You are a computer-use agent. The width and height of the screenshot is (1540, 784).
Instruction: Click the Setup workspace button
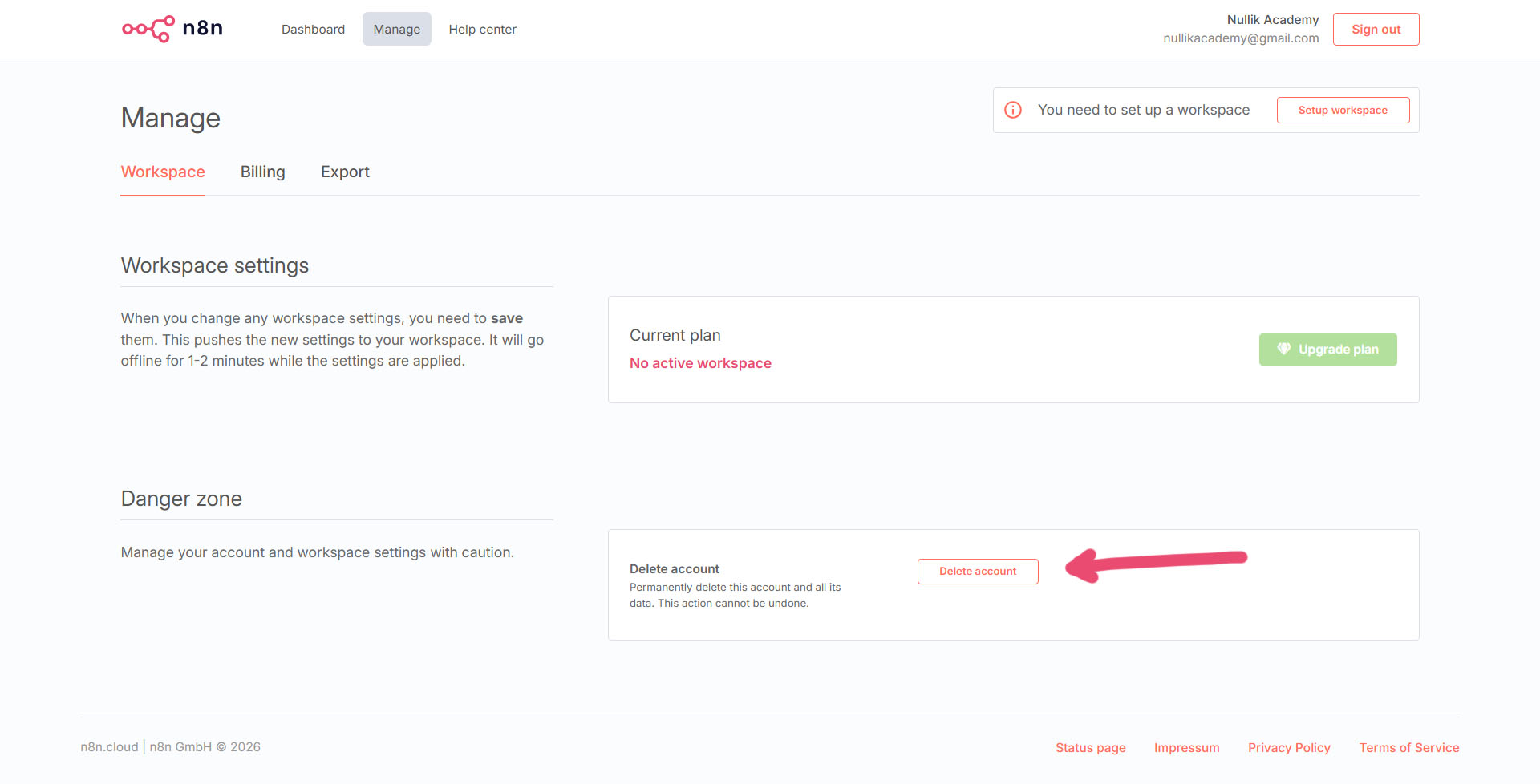point(1343,110)
